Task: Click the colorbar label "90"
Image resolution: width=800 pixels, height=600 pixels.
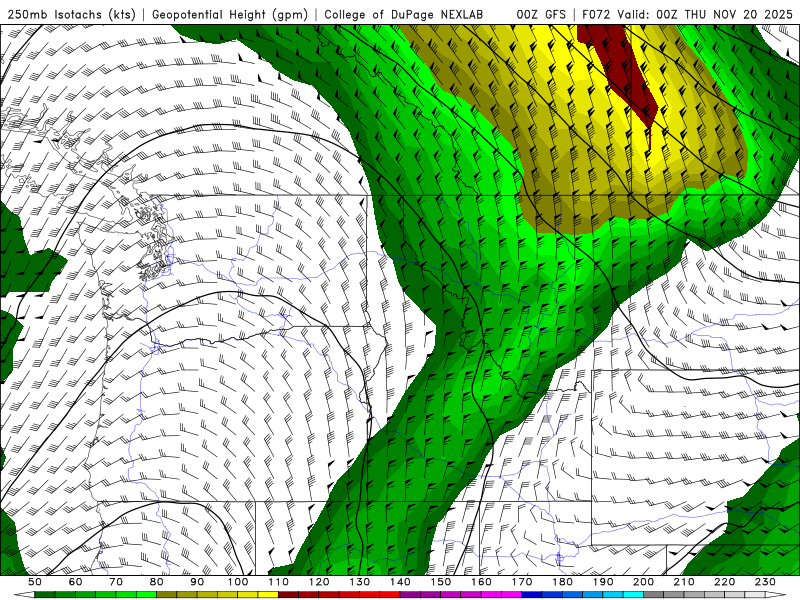Action: point(197,582)
